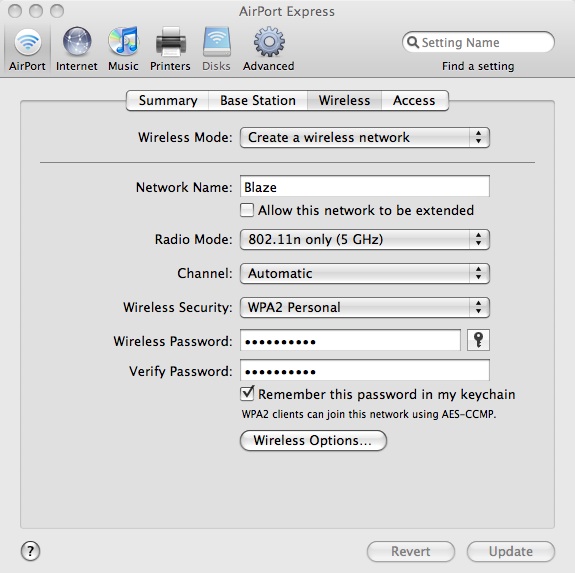Click the Wireless Options... button
This screenshot has width=575, height=573.
(313, 440)
